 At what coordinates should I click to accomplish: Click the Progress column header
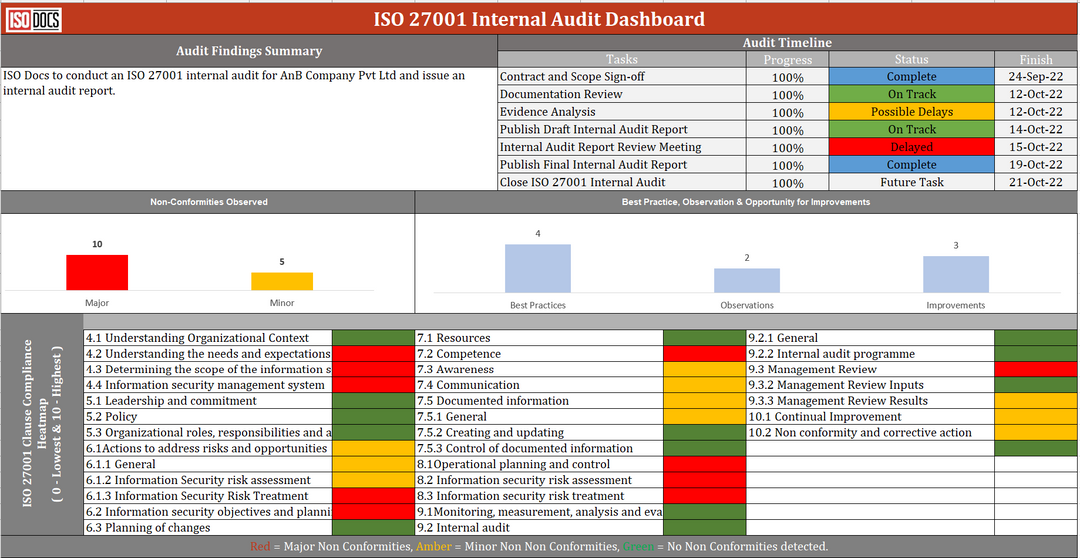pyautogui.click(x=787, y=60)
